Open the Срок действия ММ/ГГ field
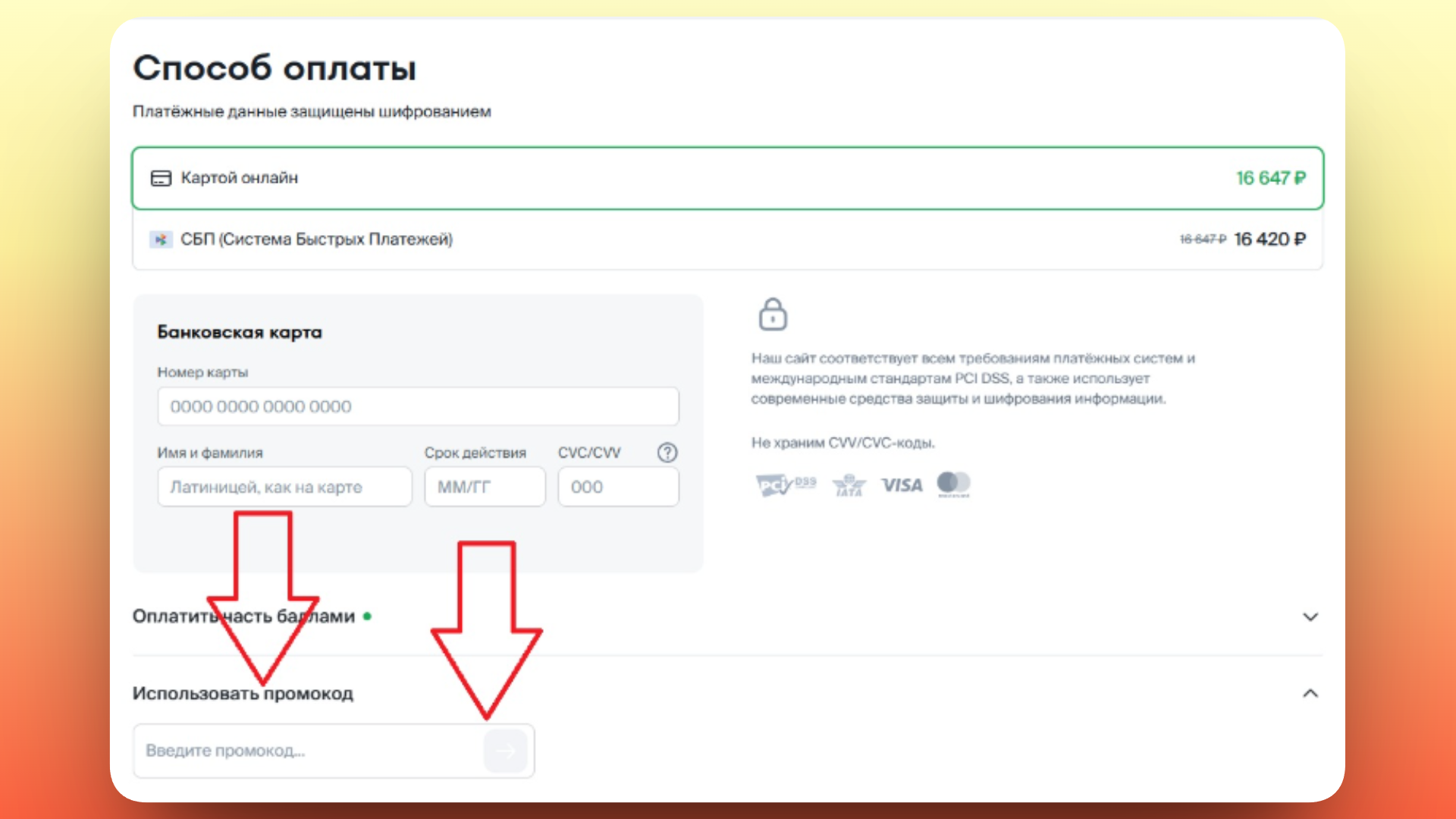This screenshot has width=1456, height=819. 484,486
